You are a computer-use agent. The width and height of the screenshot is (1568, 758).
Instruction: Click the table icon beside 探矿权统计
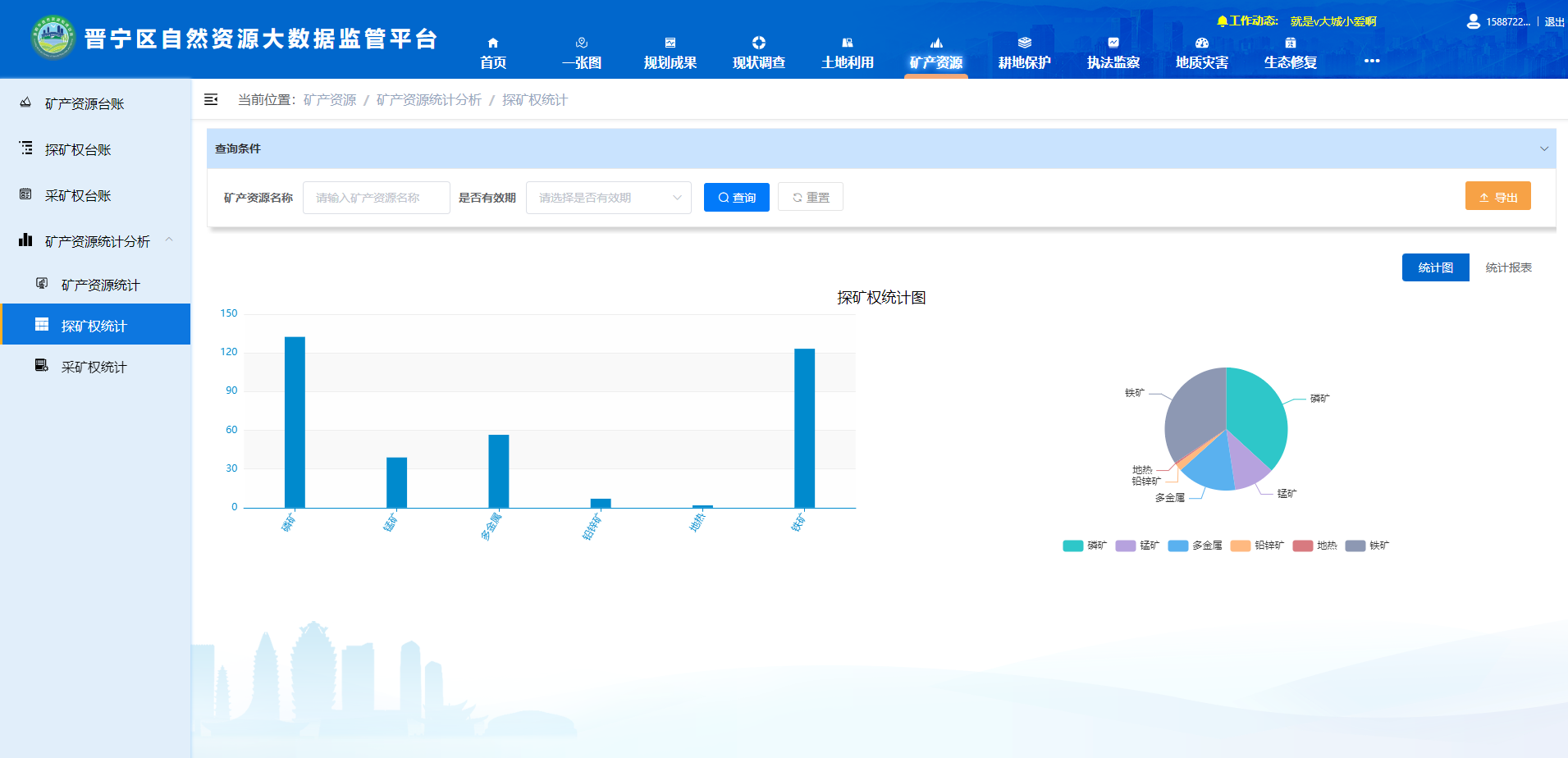42,325
